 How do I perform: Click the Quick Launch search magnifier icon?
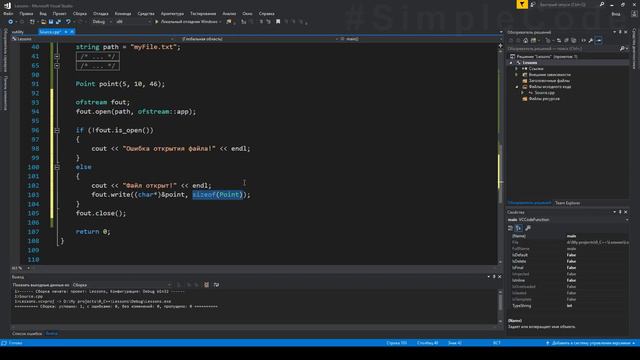(x=602, y=4)
